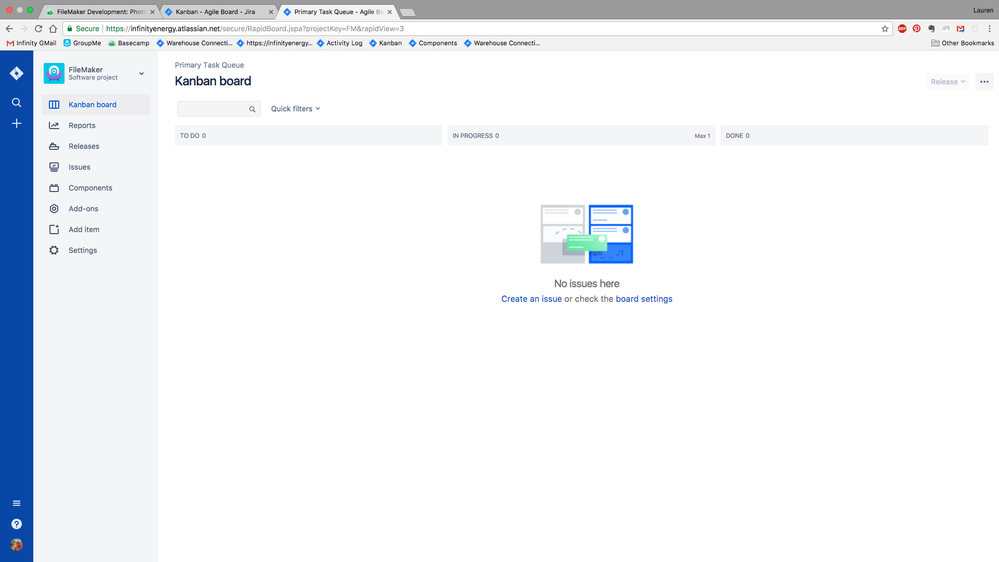Open the GroupMe bookmark
This screenshot has height=562, width=999.
(82, 43)
